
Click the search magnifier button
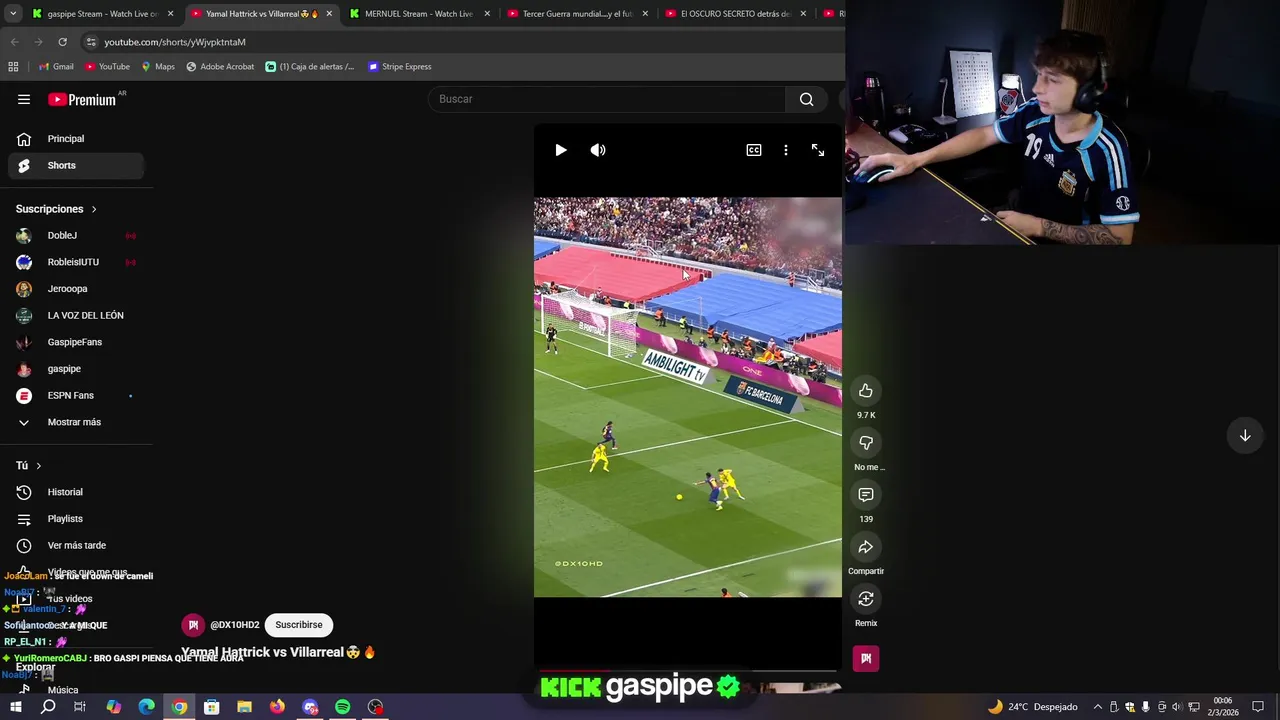click(x=806, y=99)
